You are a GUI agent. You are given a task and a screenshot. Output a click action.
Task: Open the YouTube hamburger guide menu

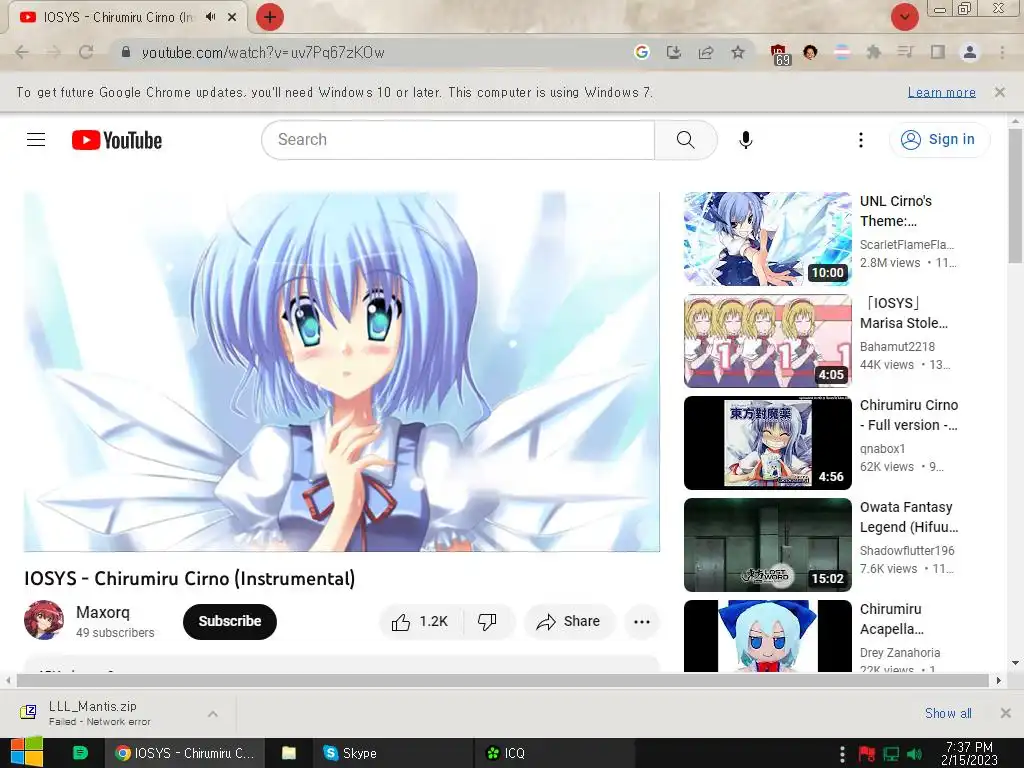pyautogui.click(x=36, y=140)
